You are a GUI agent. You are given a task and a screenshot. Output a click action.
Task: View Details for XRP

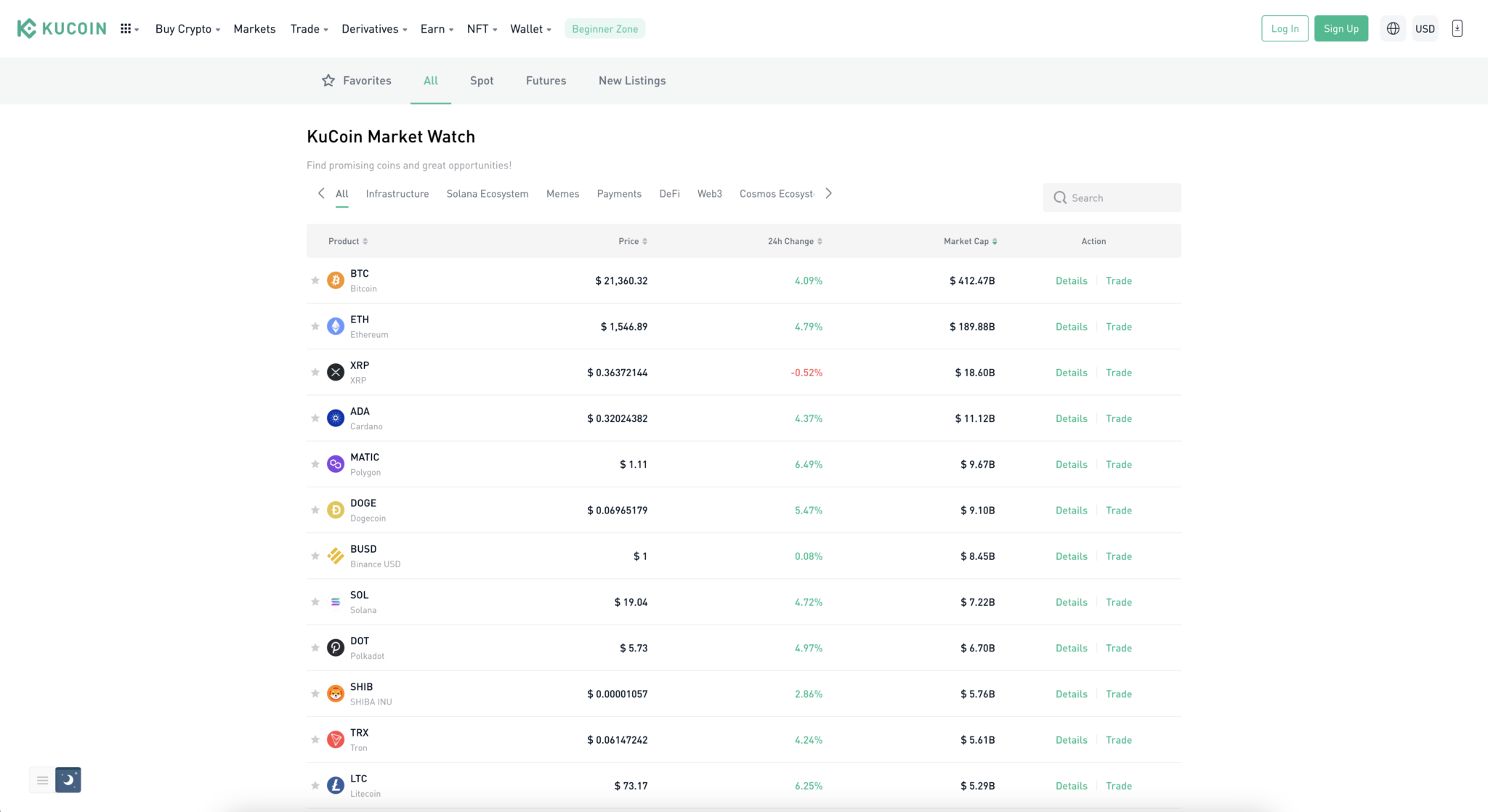tap(1071, 372)
